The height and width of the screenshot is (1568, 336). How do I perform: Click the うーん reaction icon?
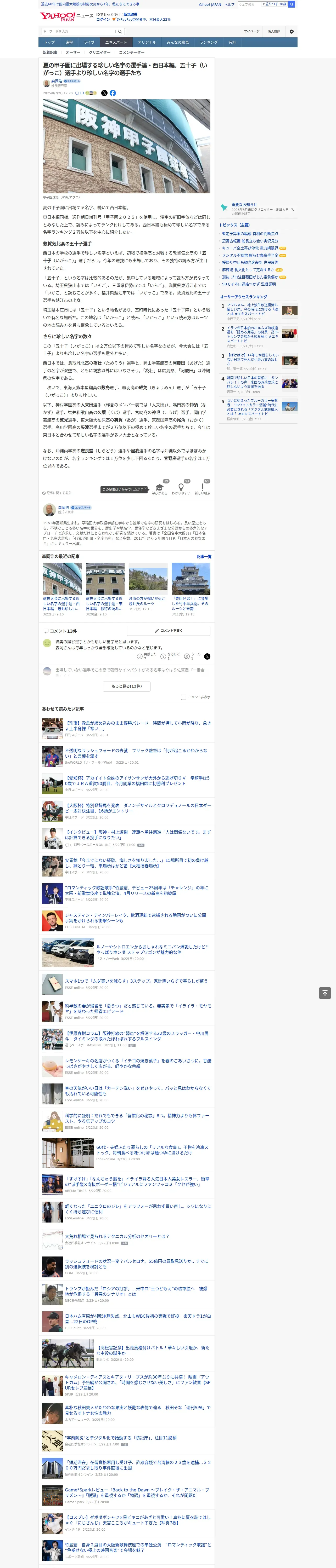(x=187, y=656)
